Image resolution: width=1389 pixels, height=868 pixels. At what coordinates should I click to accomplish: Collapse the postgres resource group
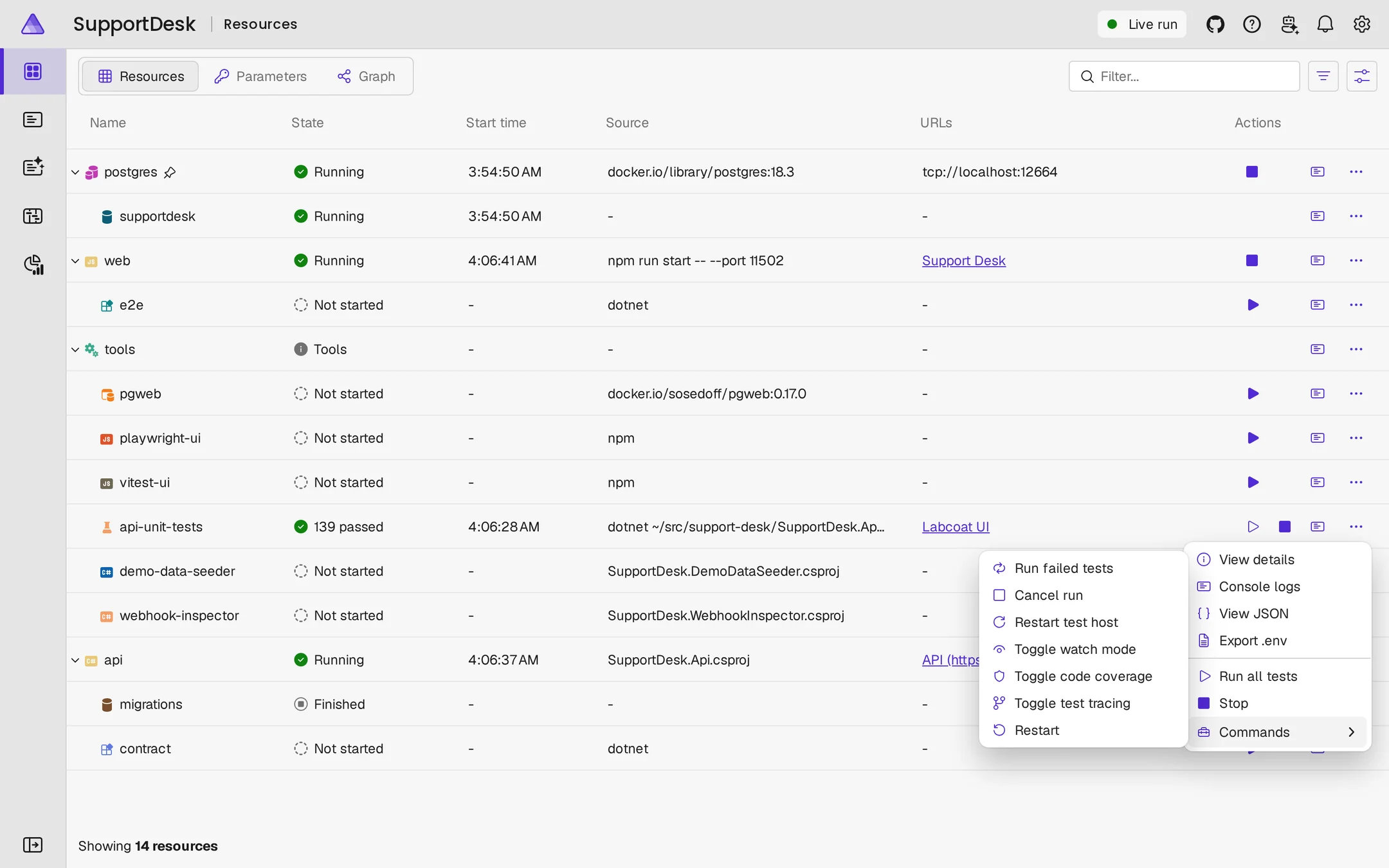(x=75, y=172)
